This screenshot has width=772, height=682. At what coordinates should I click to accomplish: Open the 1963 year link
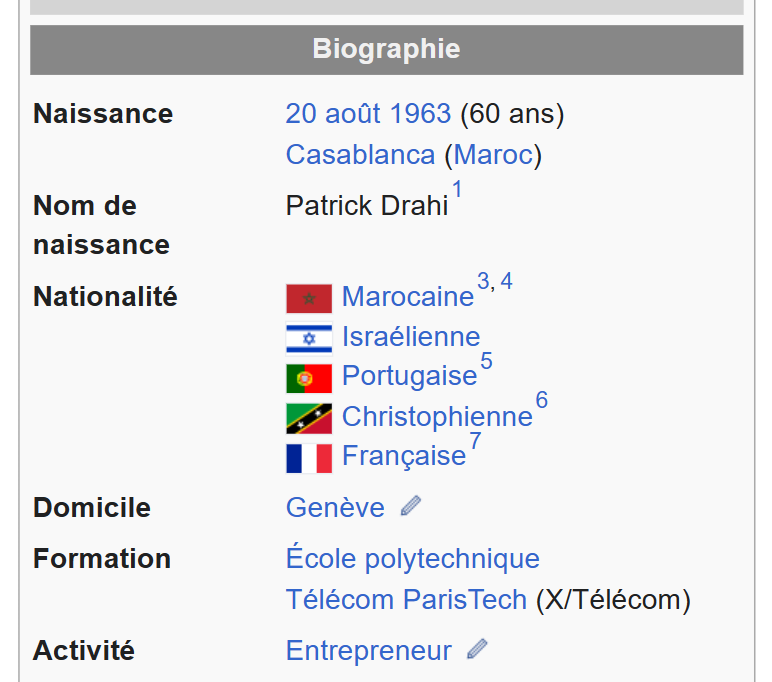point(421,114)
